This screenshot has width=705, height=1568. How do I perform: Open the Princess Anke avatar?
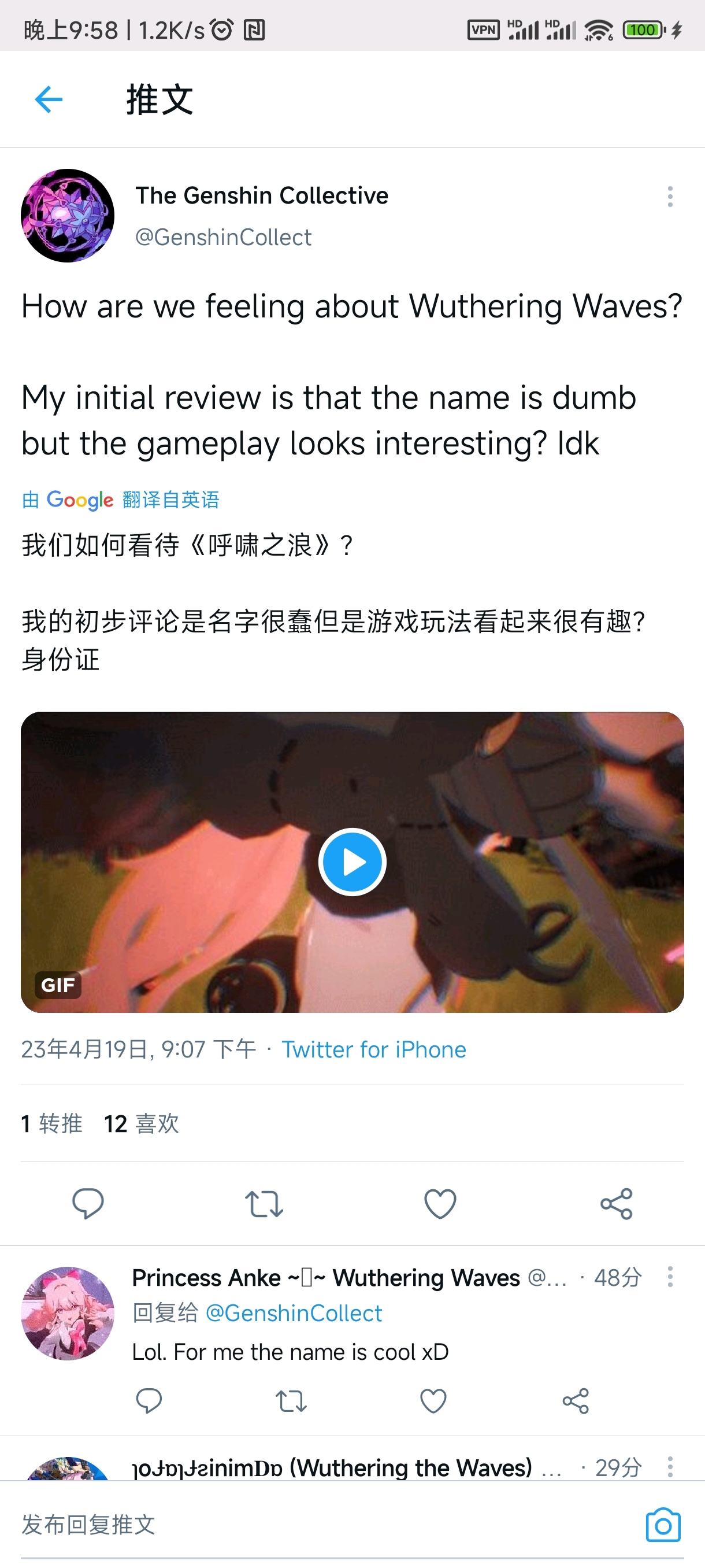(68, 1313)
